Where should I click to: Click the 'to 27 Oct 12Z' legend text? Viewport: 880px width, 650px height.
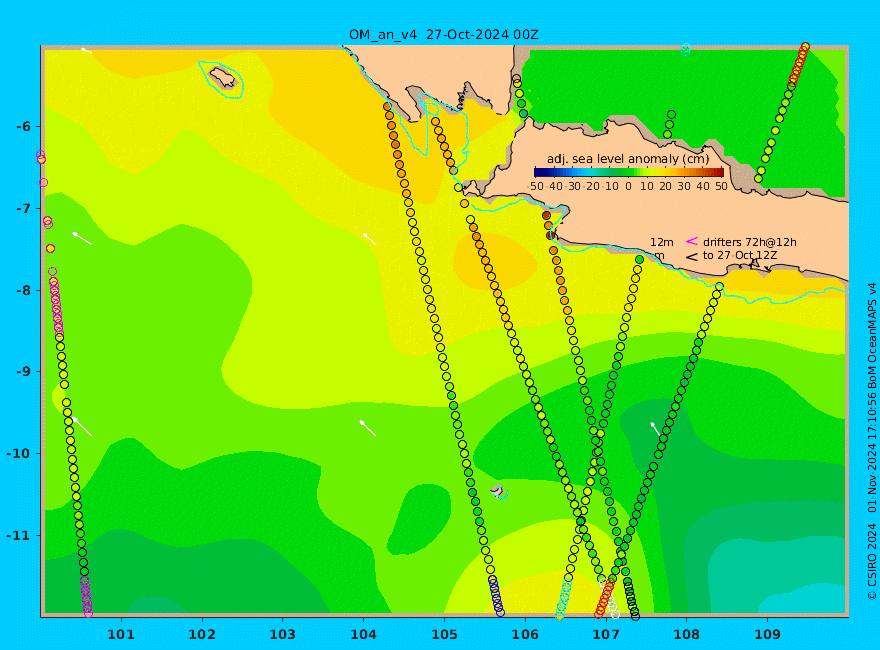740,255
